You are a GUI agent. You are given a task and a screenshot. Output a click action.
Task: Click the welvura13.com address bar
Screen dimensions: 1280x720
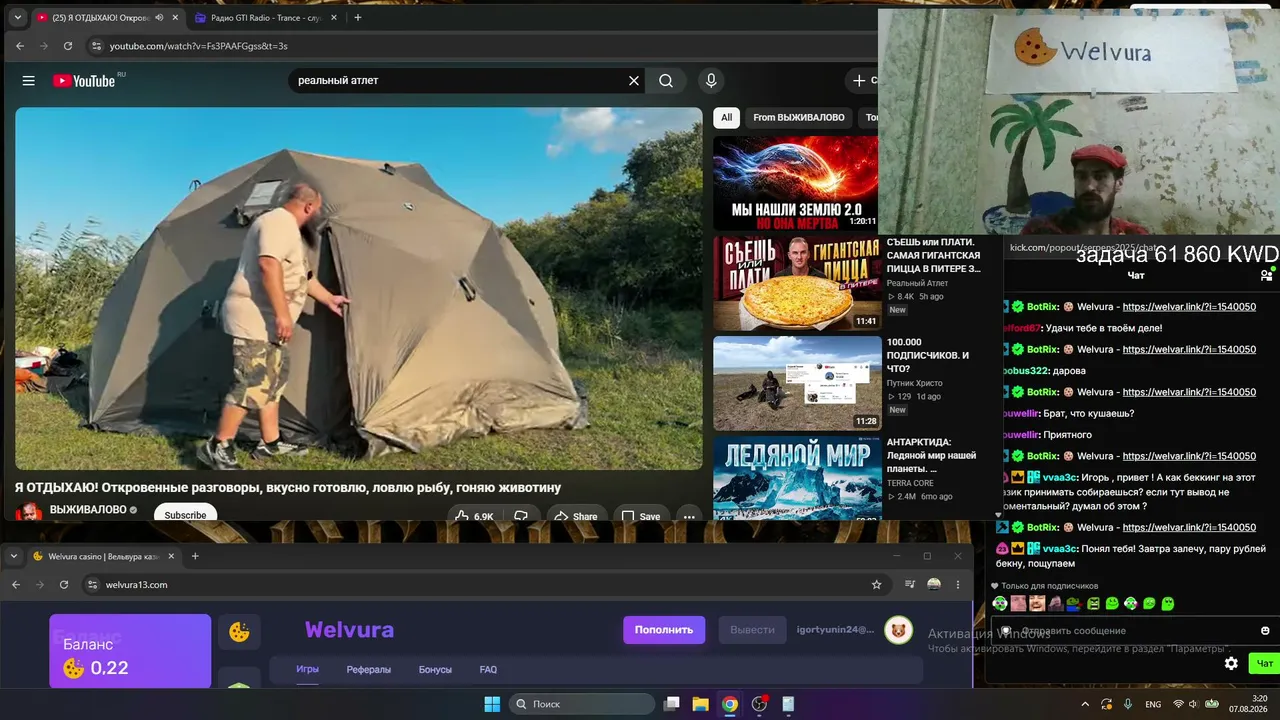(480, 585)
